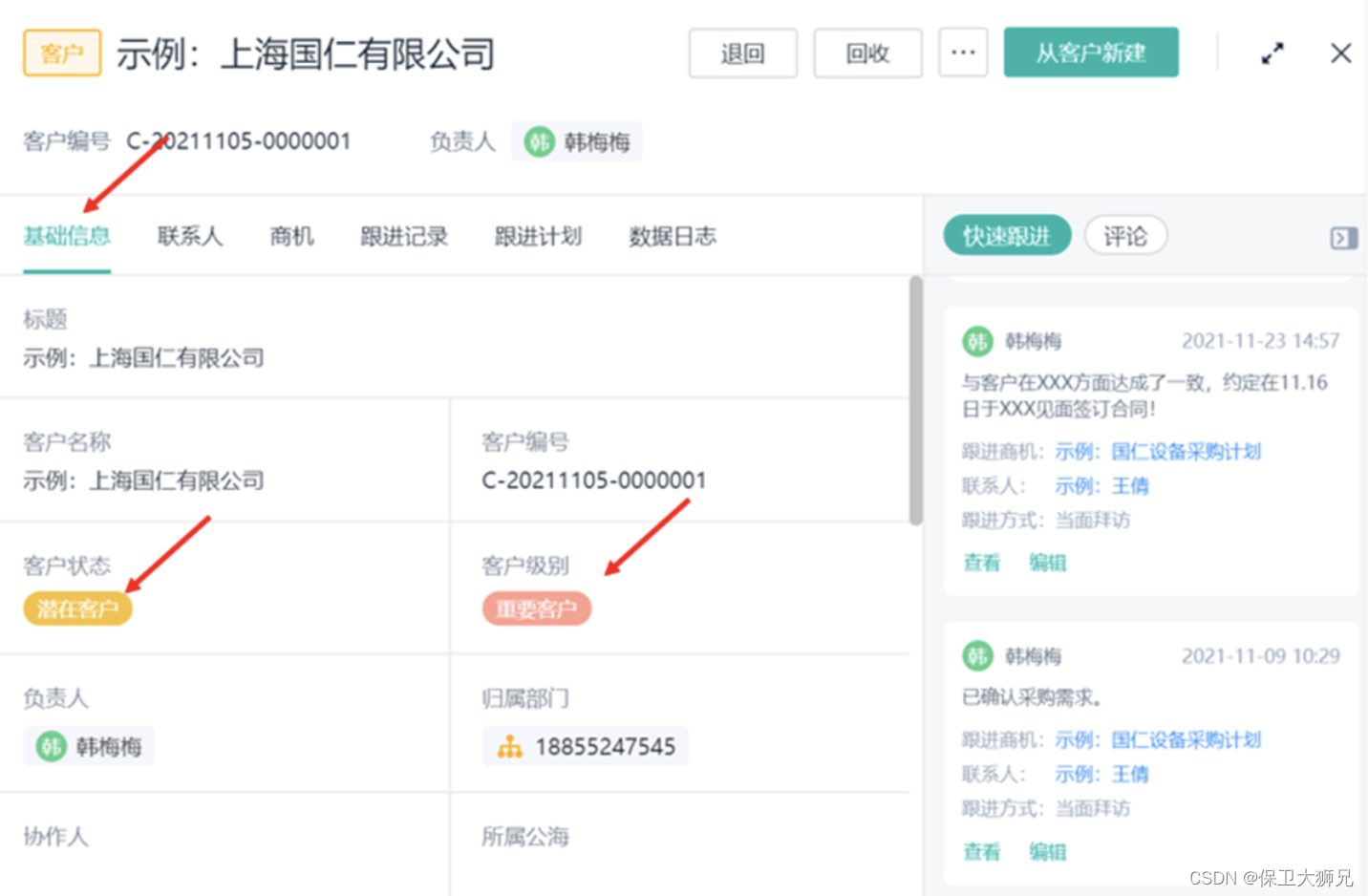Screen dimensions: 1368x896
Task: Open the more options ellipsis menu
Action: pyautogui.click(x=963, y=53)
